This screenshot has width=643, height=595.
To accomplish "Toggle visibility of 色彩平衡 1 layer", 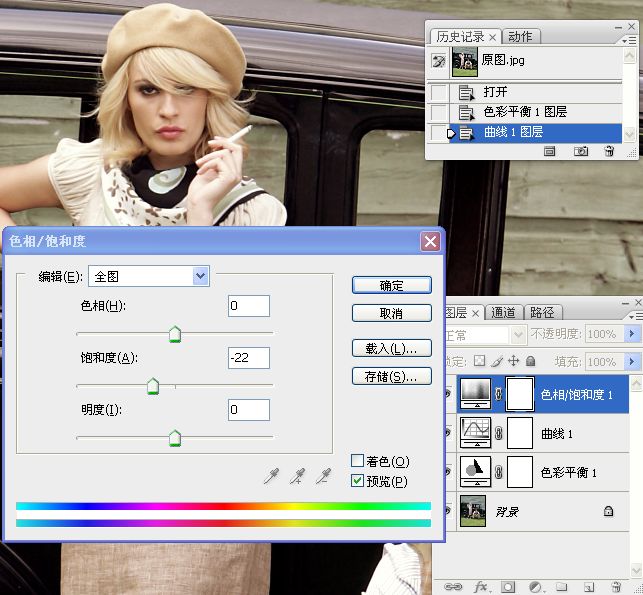I will pos(449,472).
